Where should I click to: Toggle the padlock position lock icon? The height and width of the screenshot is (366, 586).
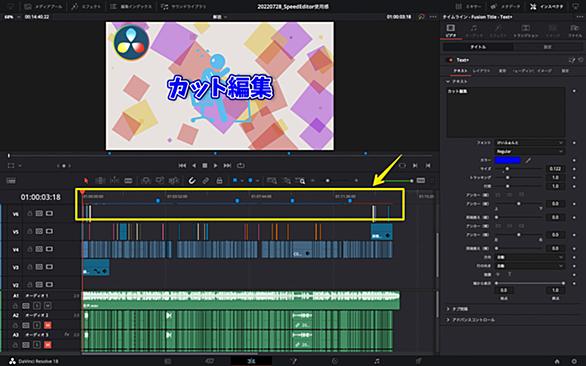pyautogui.click(x=219, y=181)
